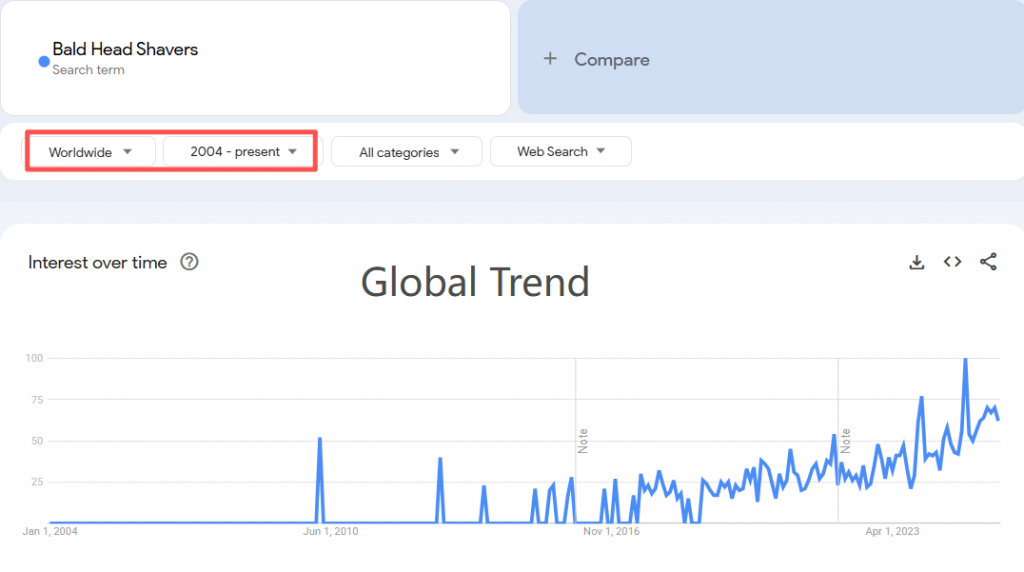Click the Apr 1, 2023 axis label
Image resolution: width=1024 pixels, height=572 pixels.
(x=892, y=532)
